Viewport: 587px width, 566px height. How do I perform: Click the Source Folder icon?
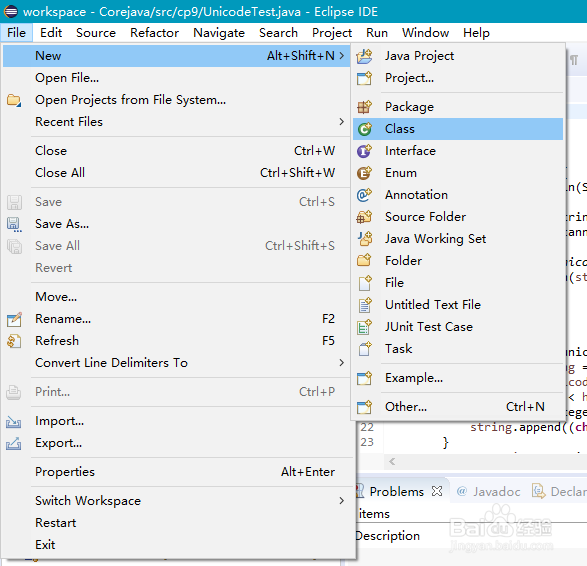coord(364,217)
